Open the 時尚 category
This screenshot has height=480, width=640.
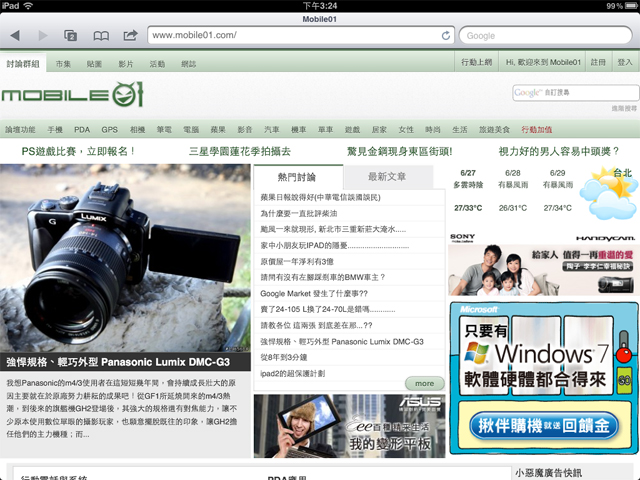[x=433, y=130]
